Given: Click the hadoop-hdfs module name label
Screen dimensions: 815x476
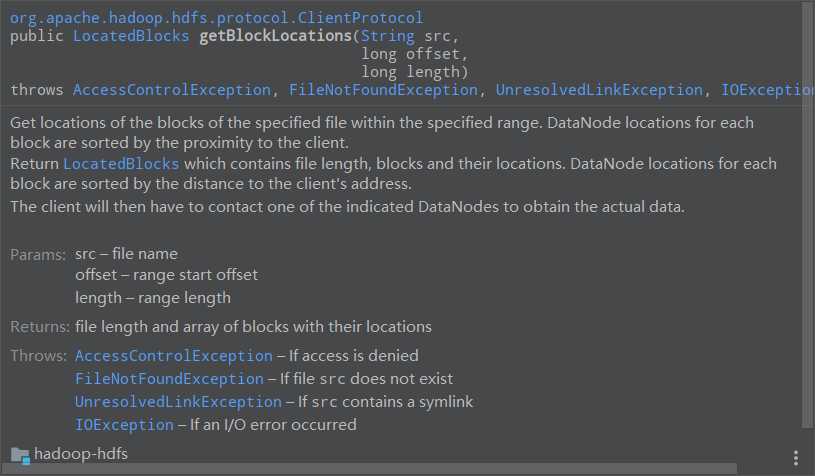Looking at the screenshot, I should tap(81, 454).
